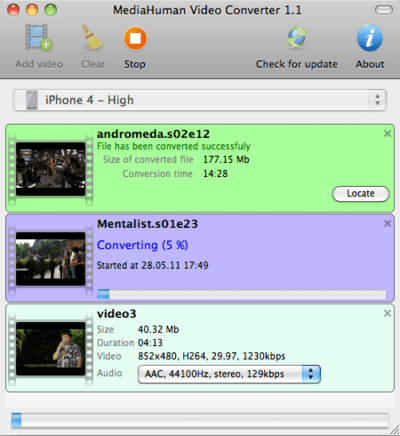The image size is (400, 436).
Task: Click the window resize grip corner
Action: [394, 430]
